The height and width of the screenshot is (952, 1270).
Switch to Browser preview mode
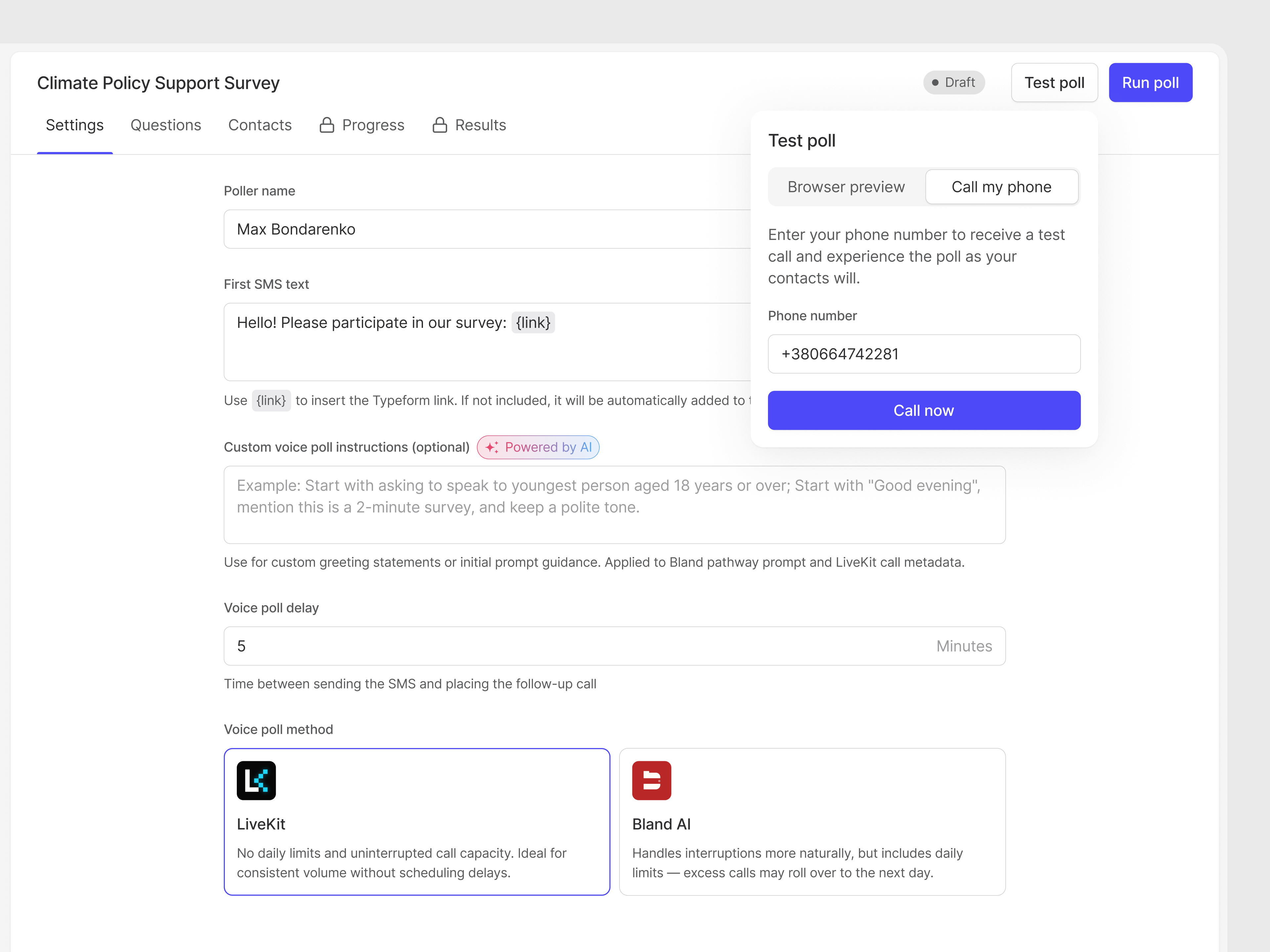846,187
